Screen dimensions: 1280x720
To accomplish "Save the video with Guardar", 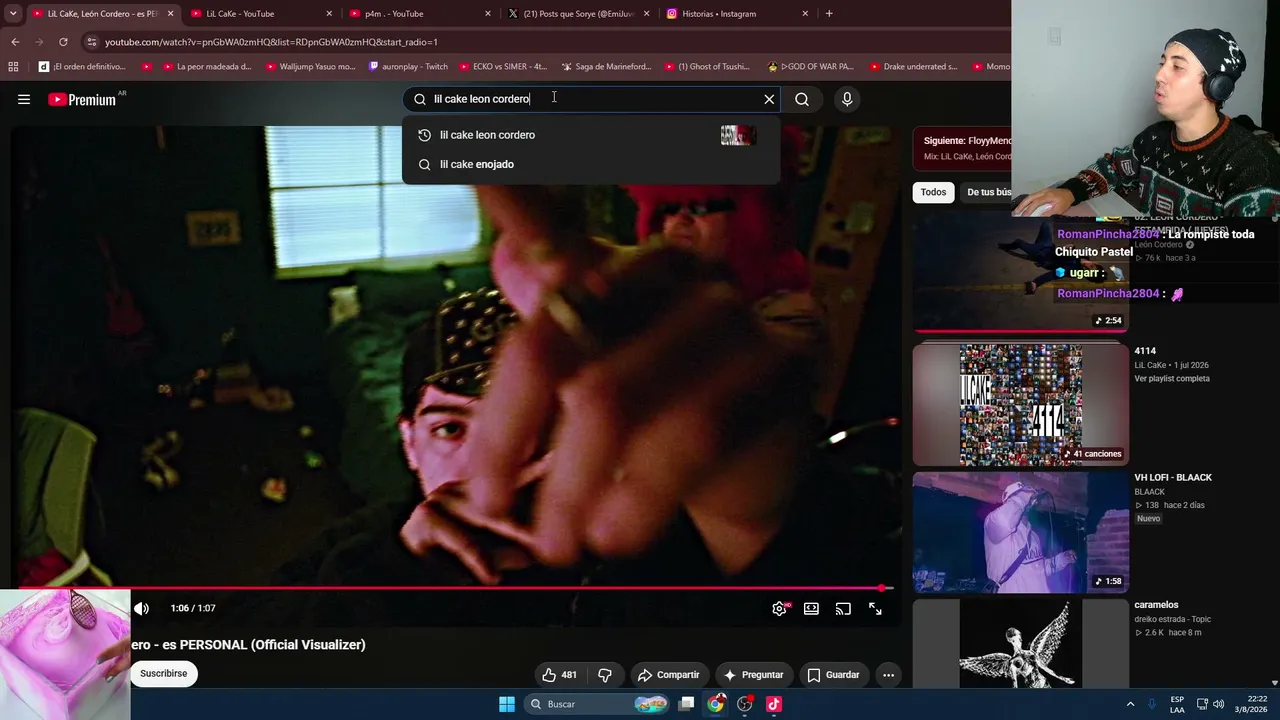I will click(833, 675).
